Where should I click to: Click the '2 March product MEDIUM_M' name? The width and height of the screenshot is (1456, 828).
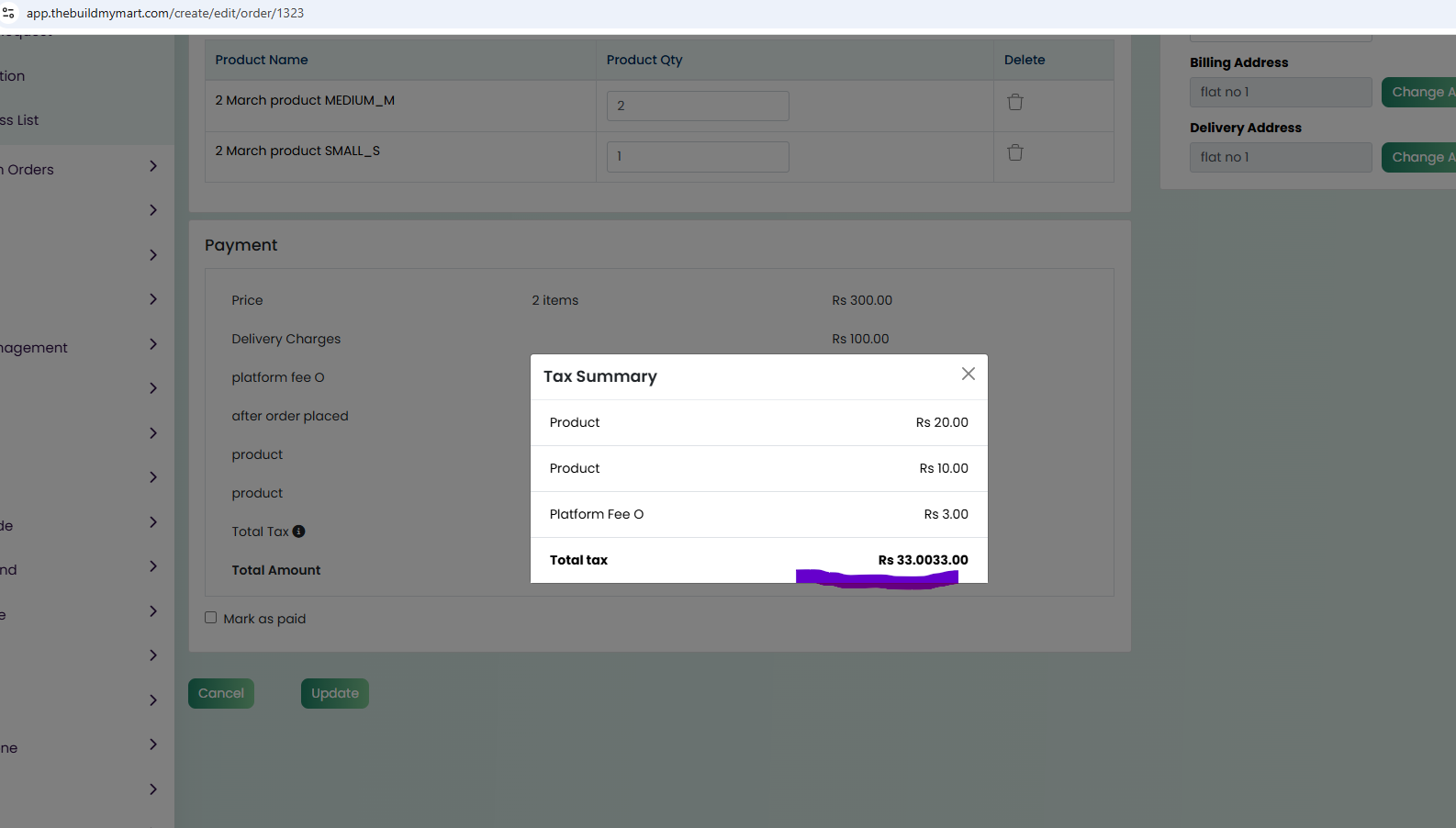(x=305, y=100)
